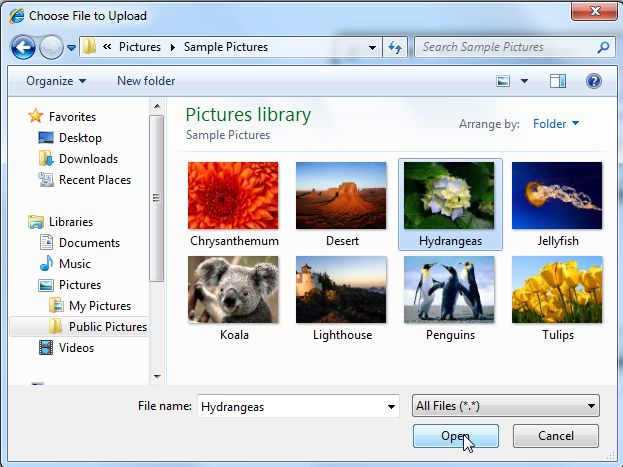
Task: Click the navigation pane scrollbar thumb
Action: point(157,198)
